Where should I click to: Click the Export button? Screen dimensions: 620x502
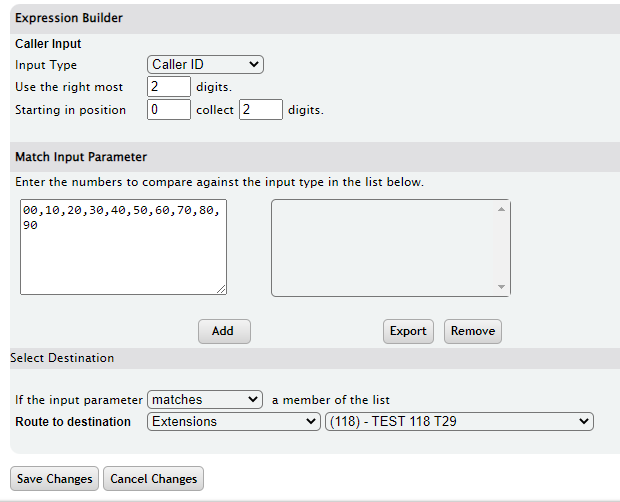(408, 331)
